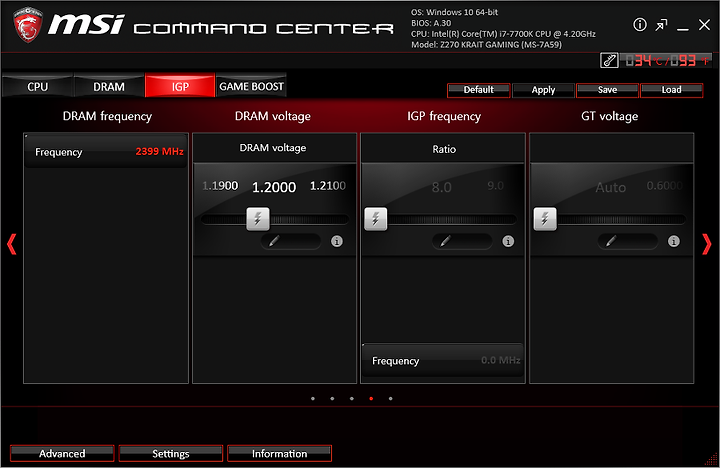This screenshot has height=468, width=720.
Task: Select the 9.0 IGP ratio value
Action: tap(495, 186)
